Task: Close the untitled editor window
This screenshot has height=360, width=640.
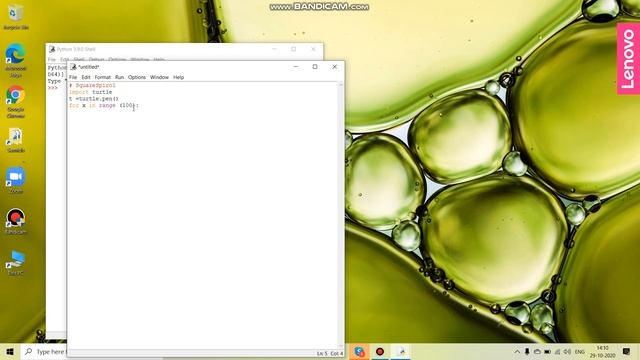Action: [334, 67]
